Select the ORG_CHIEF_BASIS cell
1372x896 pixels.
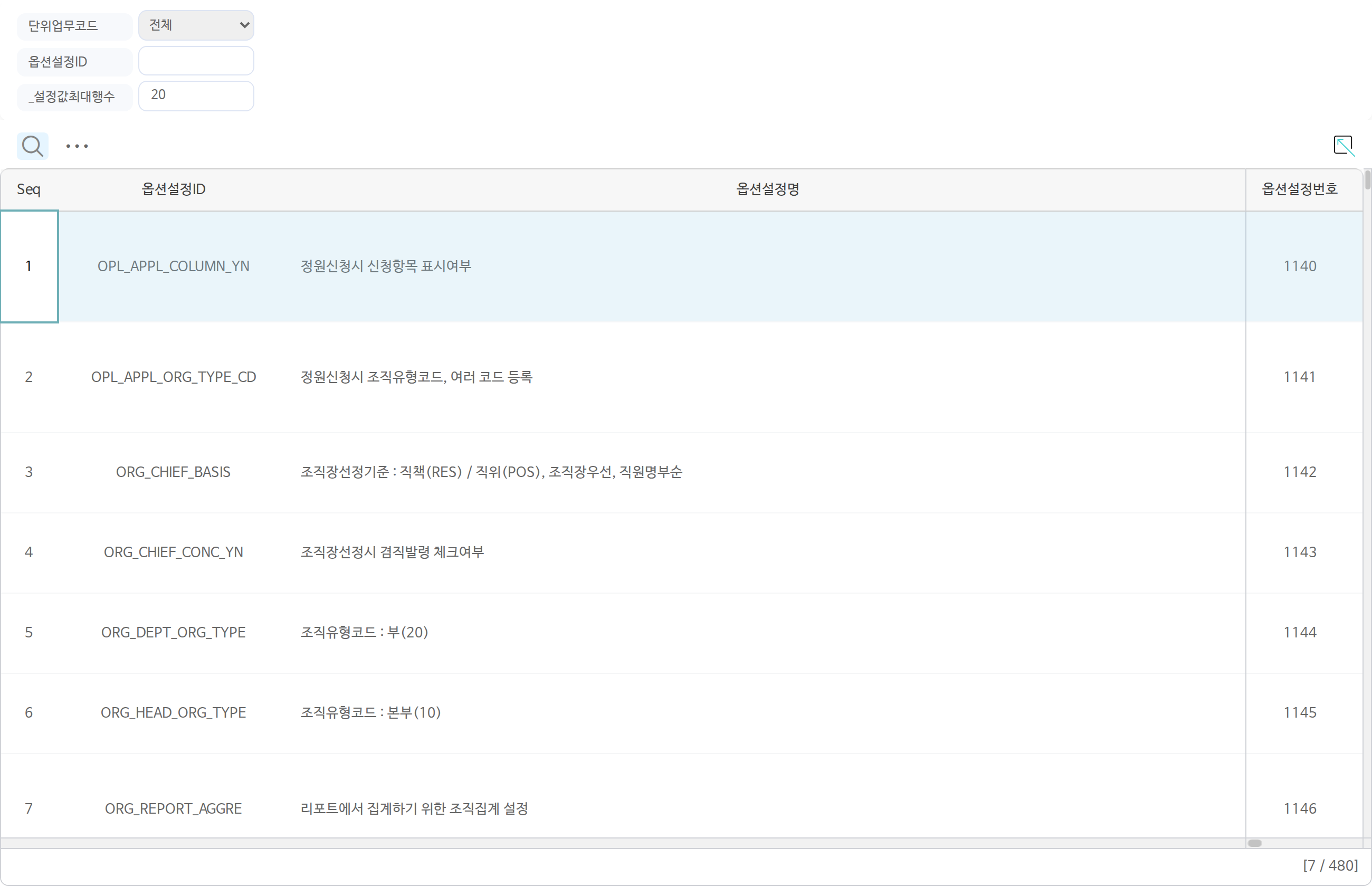(174, 472)
